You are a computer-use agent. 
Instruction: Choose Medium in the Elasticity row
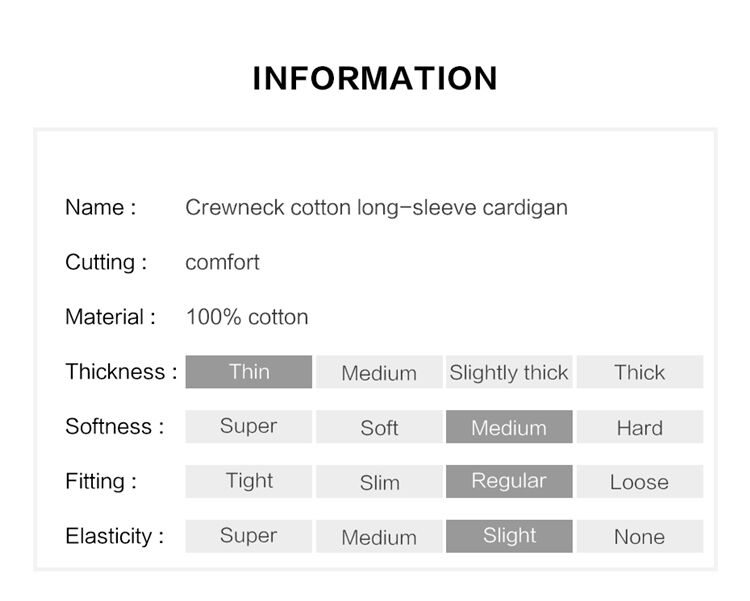pyautogui.click(x=379, y=536)
